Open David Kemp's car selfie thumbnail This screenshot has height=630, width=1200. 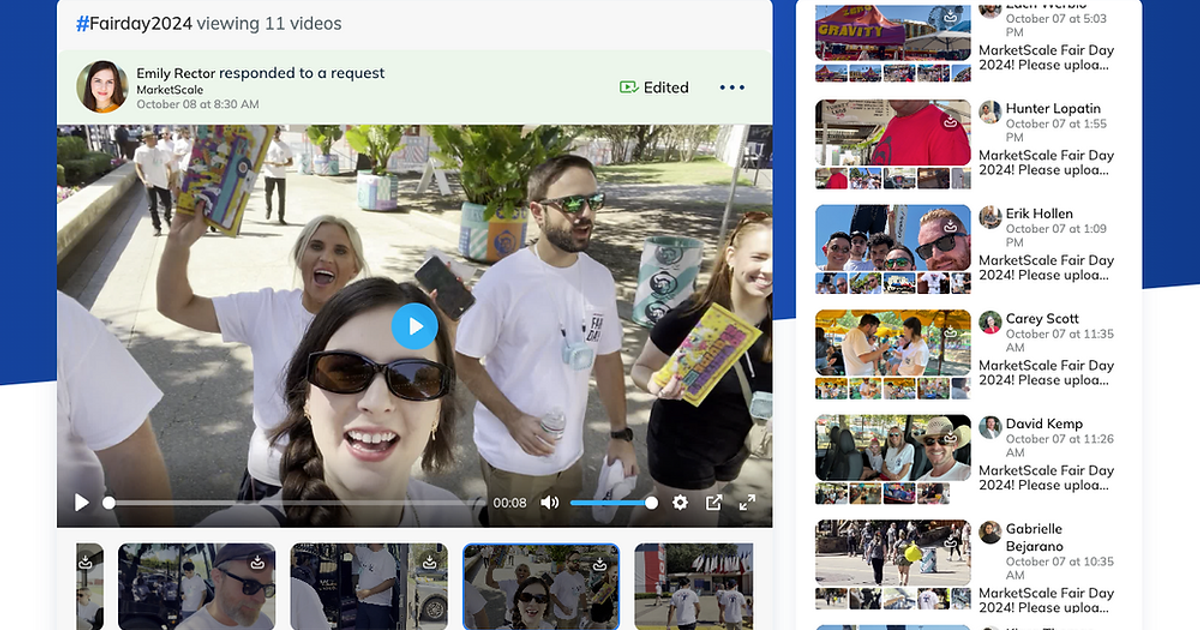click(893, 447)
